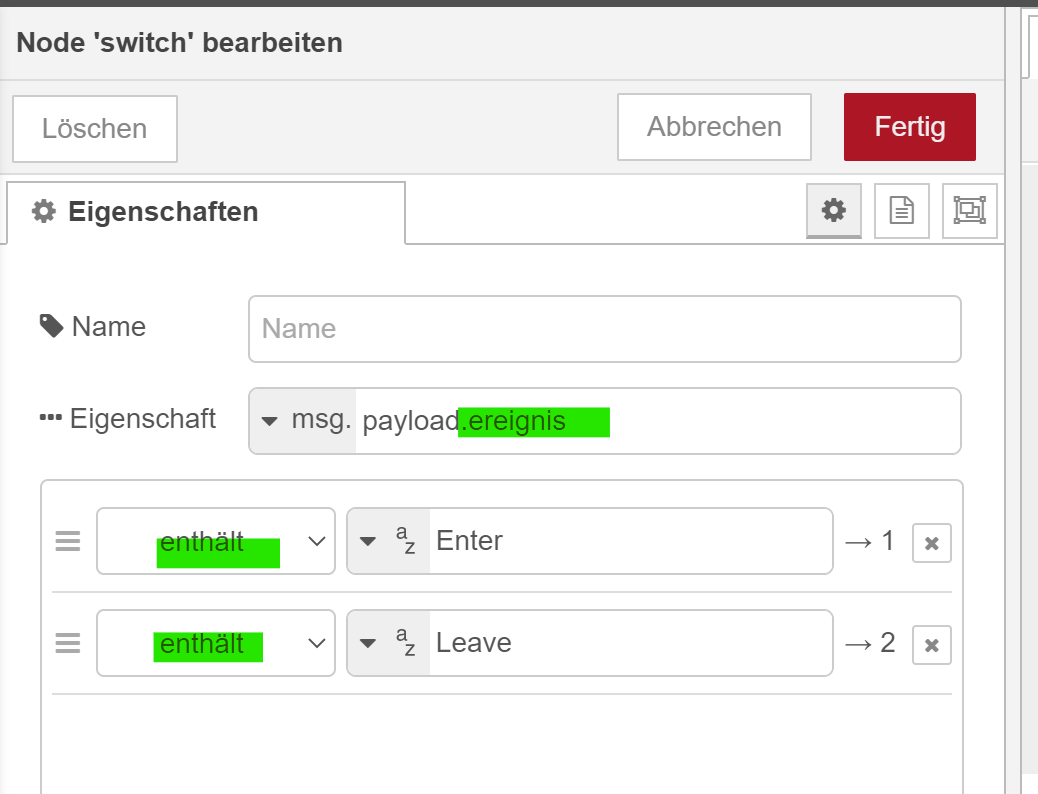This screenshot has height=794, width=1038.
Task: Open second rule's enthält operator dropdown
Action: tap(216, 643)
